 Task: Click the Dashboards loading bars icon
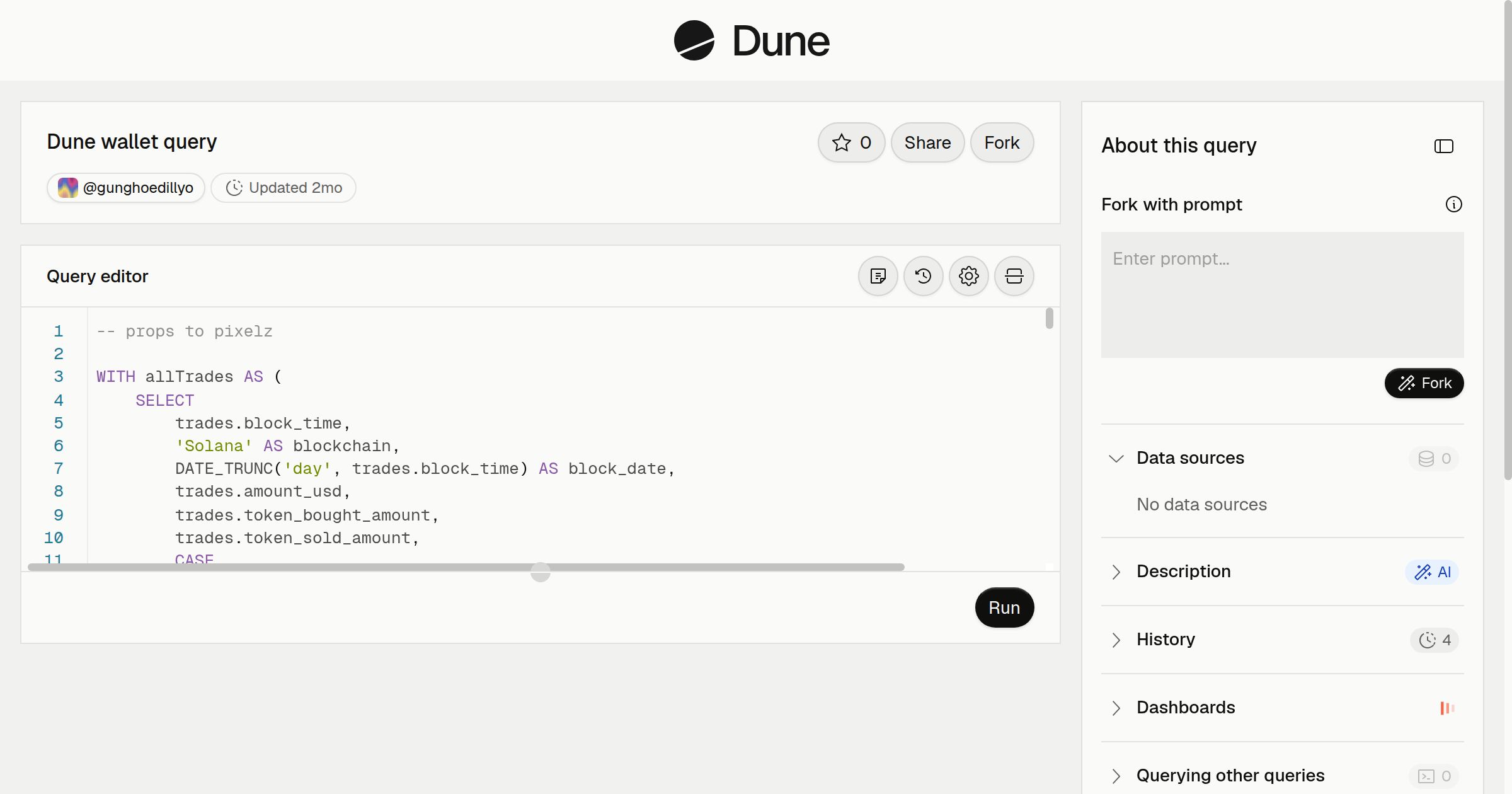pyautogui.click(x=1447, y=708)
